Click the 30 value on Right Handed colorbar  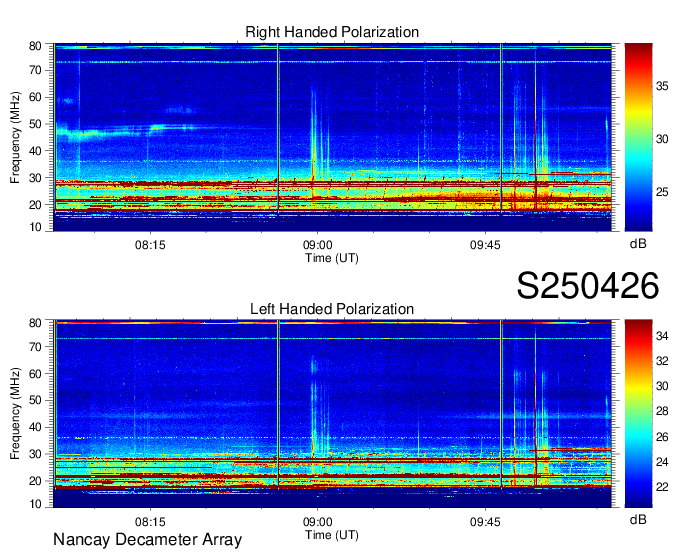pyautogui.click(x=662, y=139)
